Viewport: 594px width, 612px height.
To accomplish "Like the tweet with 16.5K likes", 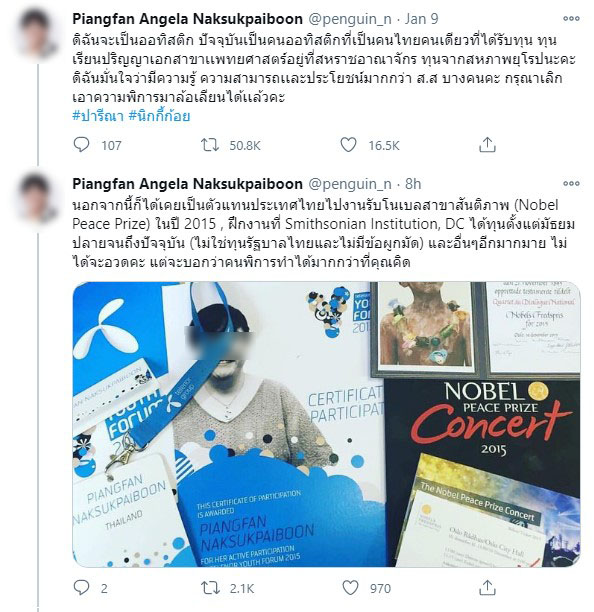I will [x=348, y=145].
